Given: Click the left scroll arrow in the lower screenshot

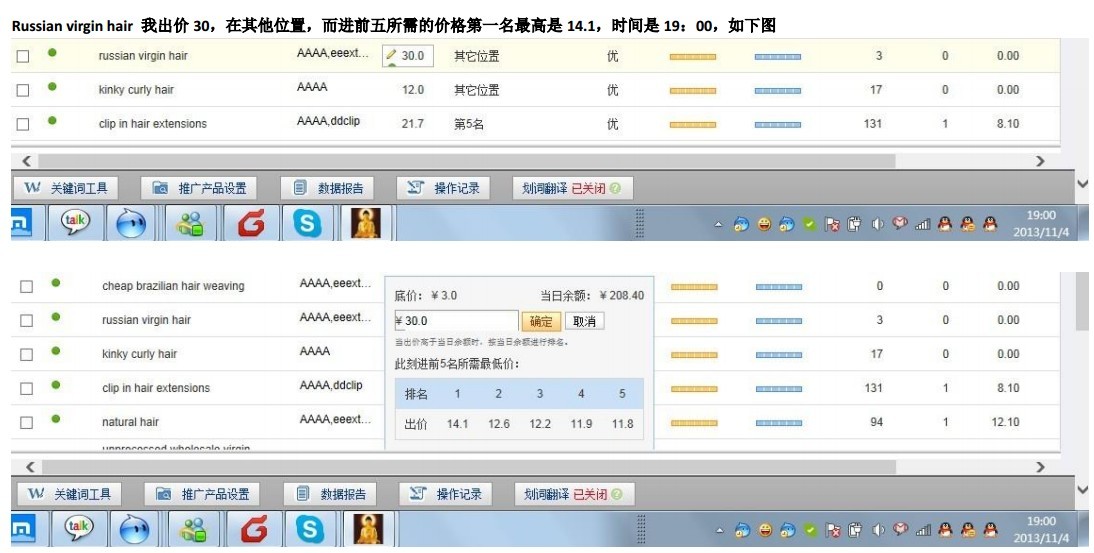Looking at the screenshot, I should click(x=29, y=467).
